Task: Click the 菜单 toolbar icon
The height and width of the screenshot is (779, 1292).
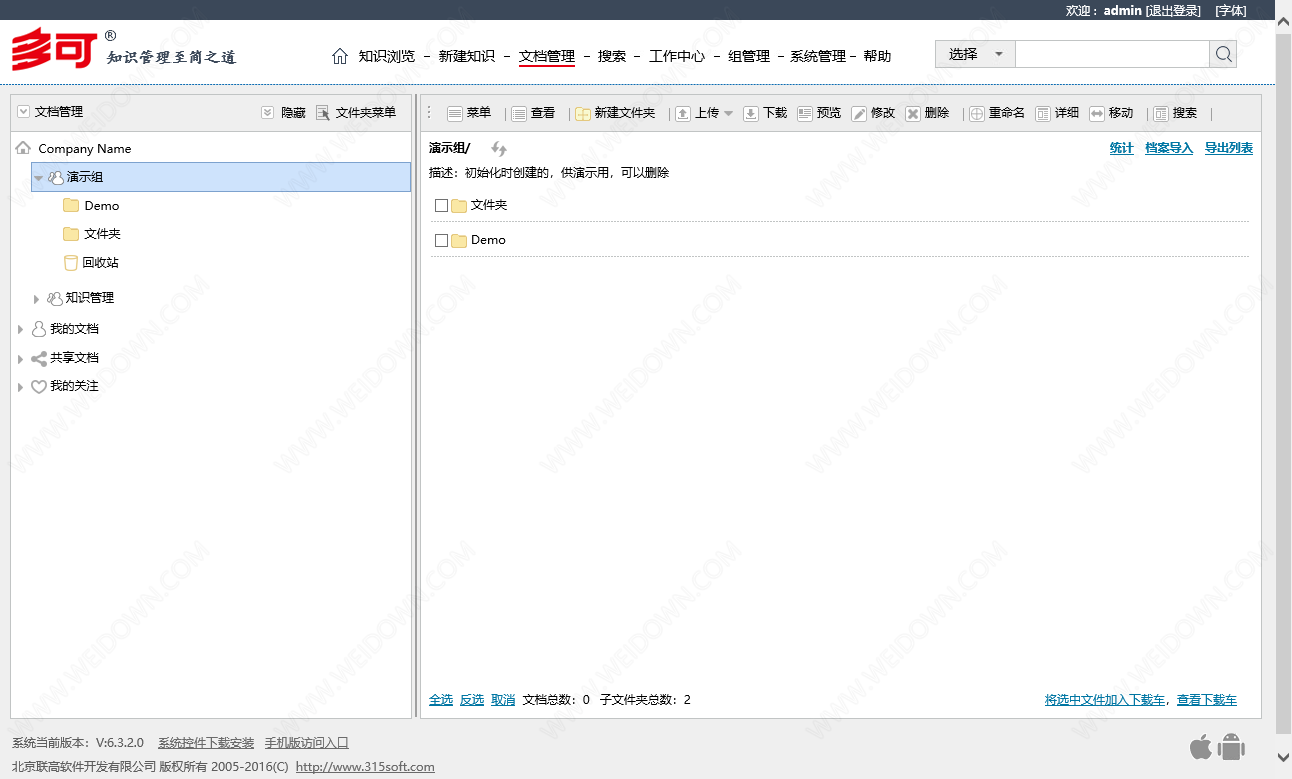Action: point(455,114)
